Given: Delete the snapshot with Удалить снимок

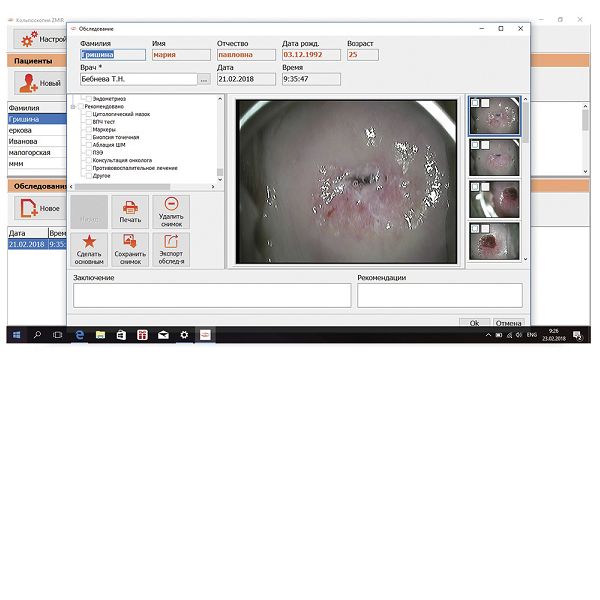Looking at the screenshot, I should click(171, 212).
